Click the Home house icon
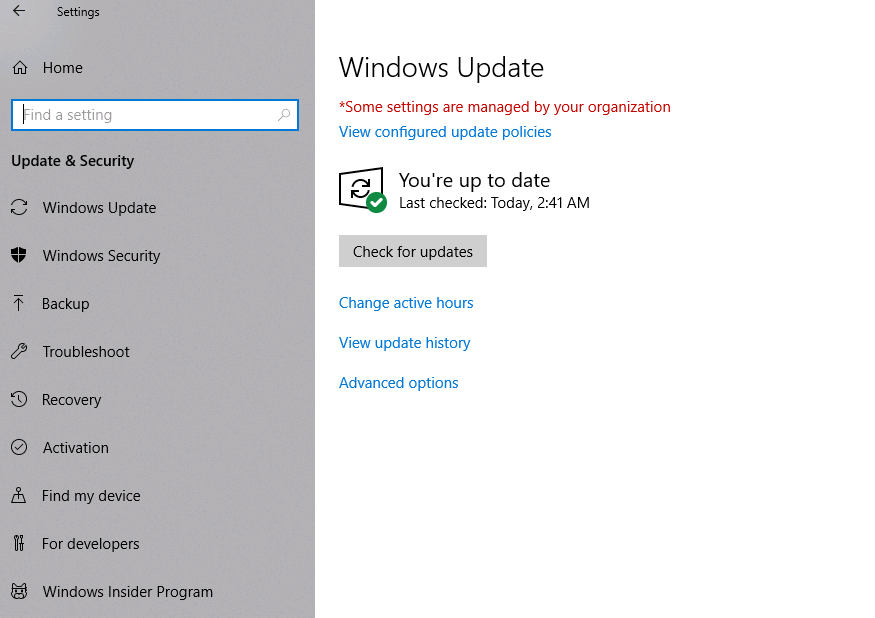This screenshot has width=875, height=618. (x=22, y=67)
